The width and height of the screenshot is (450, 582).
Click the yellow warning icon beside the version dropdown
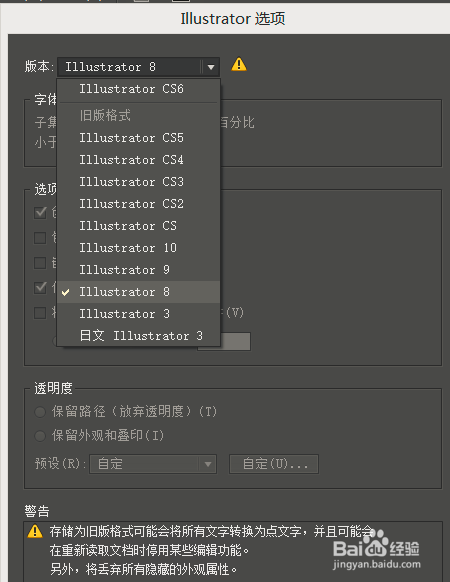point(239,64)
